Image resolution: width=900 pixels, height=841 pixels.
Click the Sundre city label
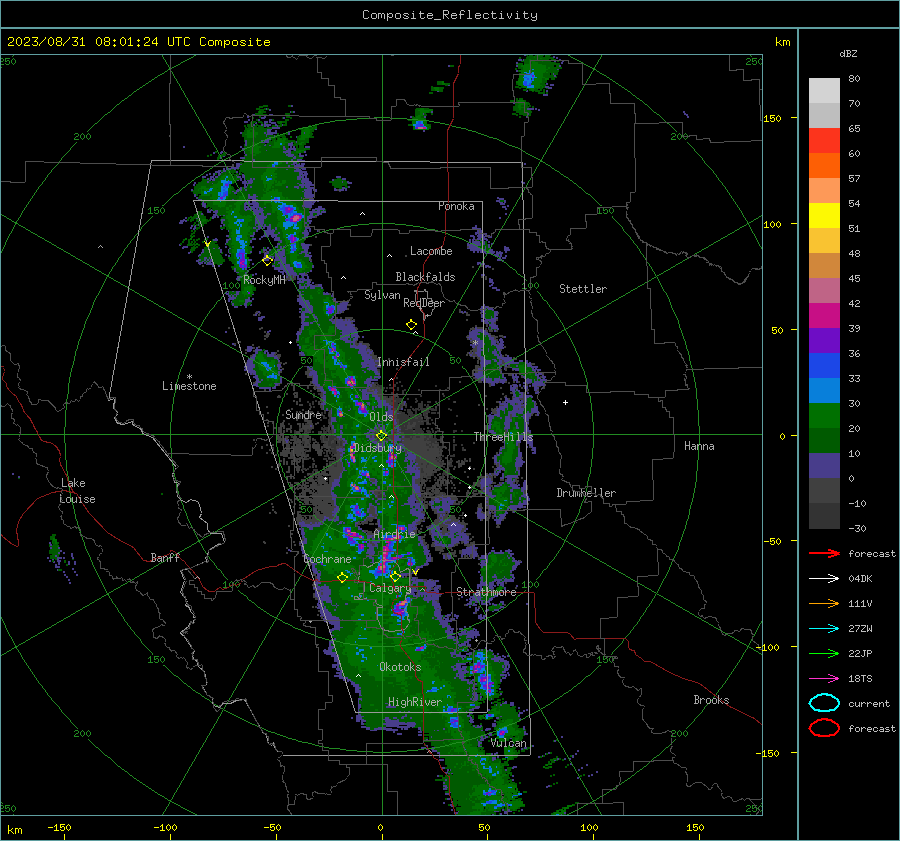click(x=303, y=414)
